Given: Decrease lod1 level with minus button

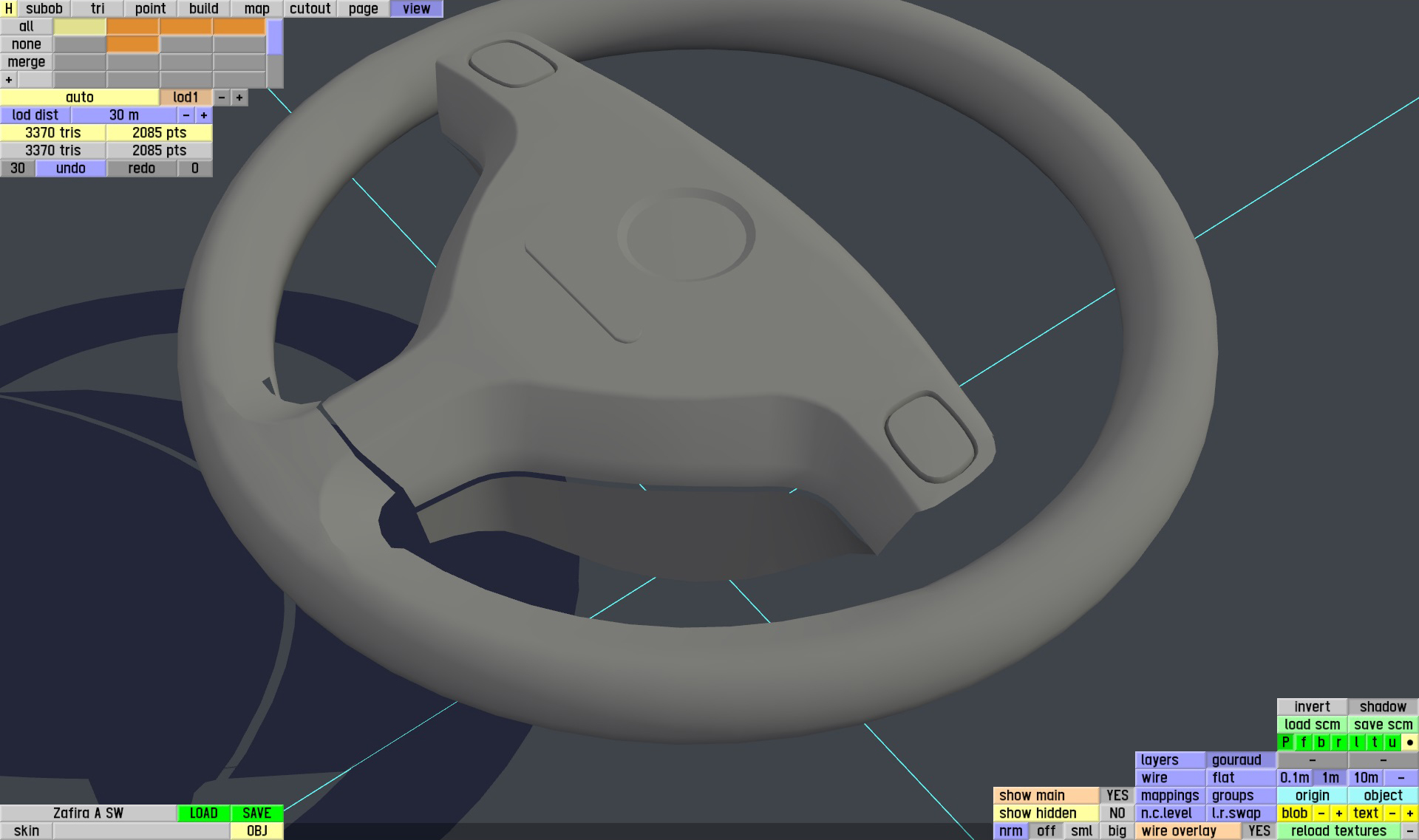Looking at the screenshot, I should 222,98.
